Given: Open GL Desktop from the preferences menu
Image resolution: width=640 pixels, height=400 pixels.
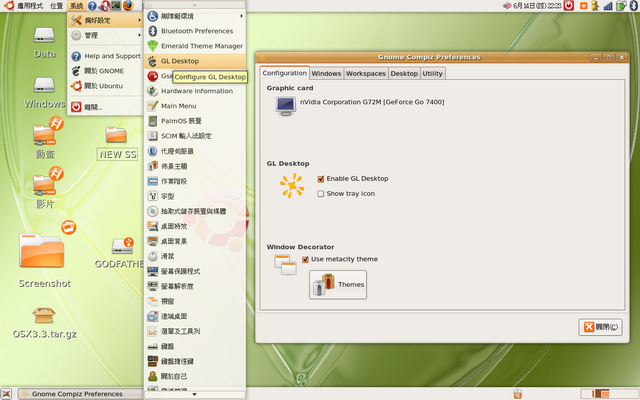Looking at the screenshot, I should click(x=195, y=61).
